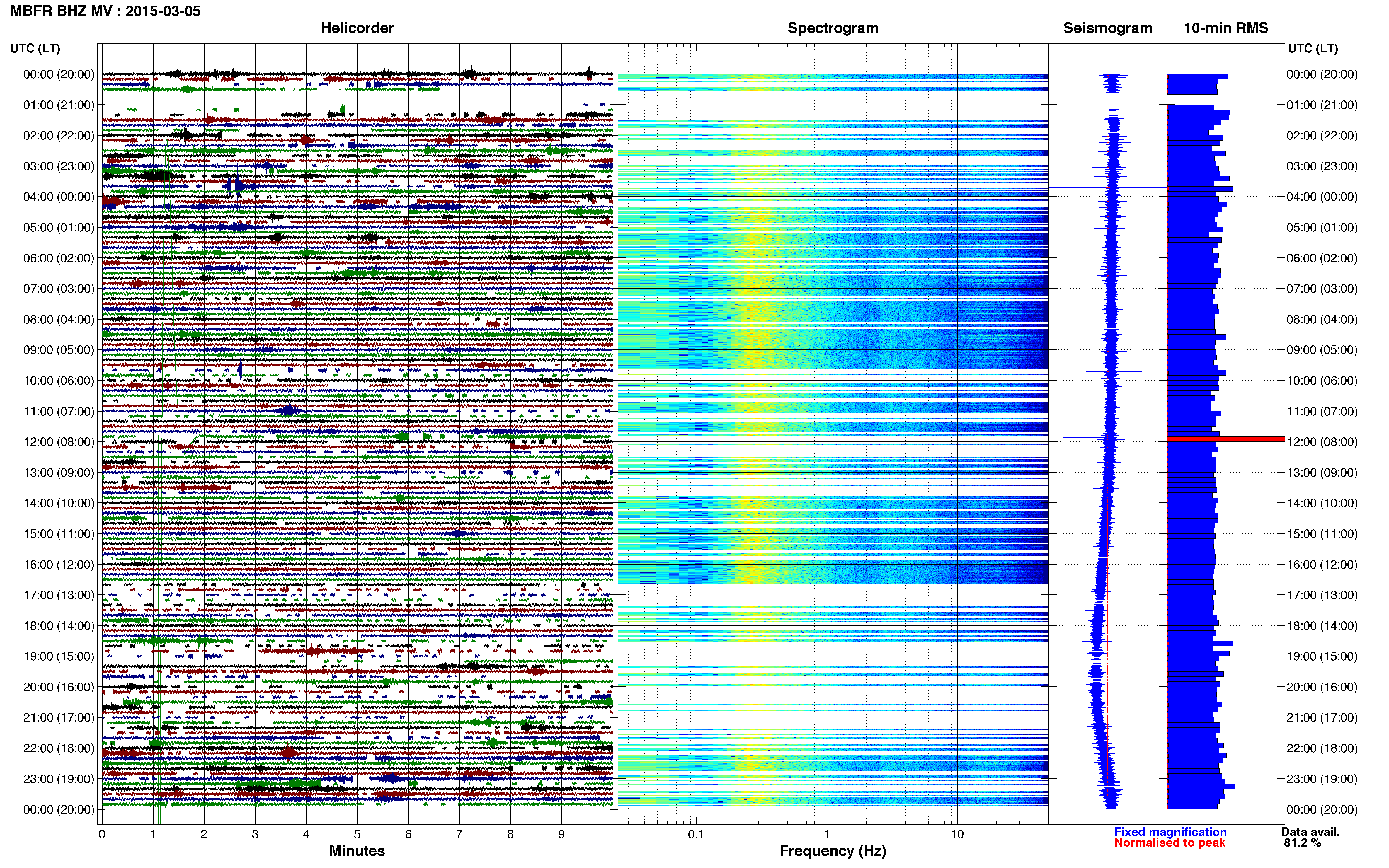Image resolution: width=1389 pixels, height=868 pixels.
Task: Click frequency axis tick '10'
Action: tap(957, 835)
